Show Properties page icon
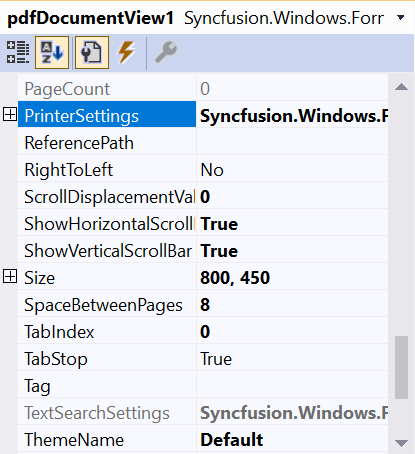Image resolution: width=415 pixels, height=454 pixels. coord(92,52)
